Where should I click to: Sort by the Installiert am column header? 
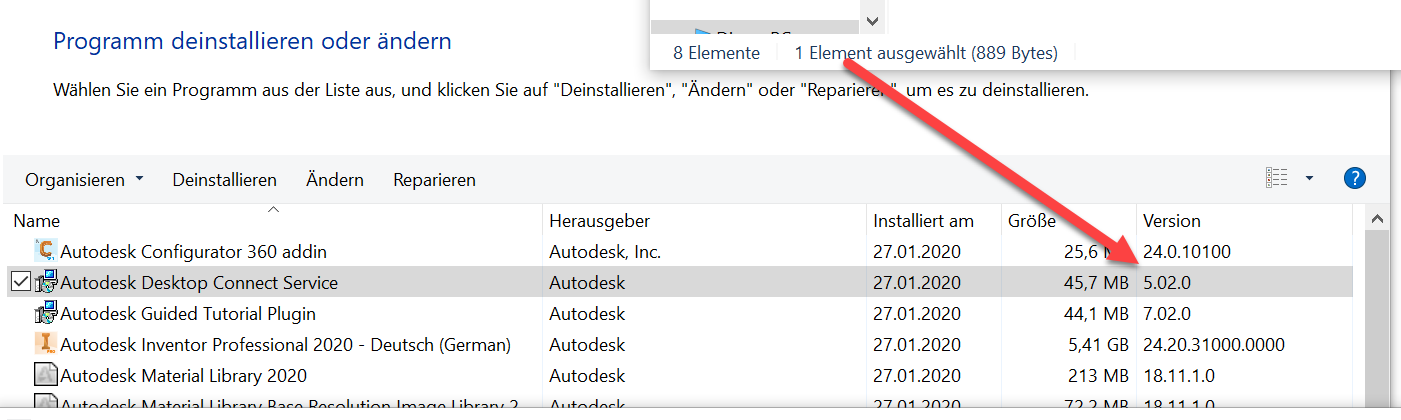[923, 221]
